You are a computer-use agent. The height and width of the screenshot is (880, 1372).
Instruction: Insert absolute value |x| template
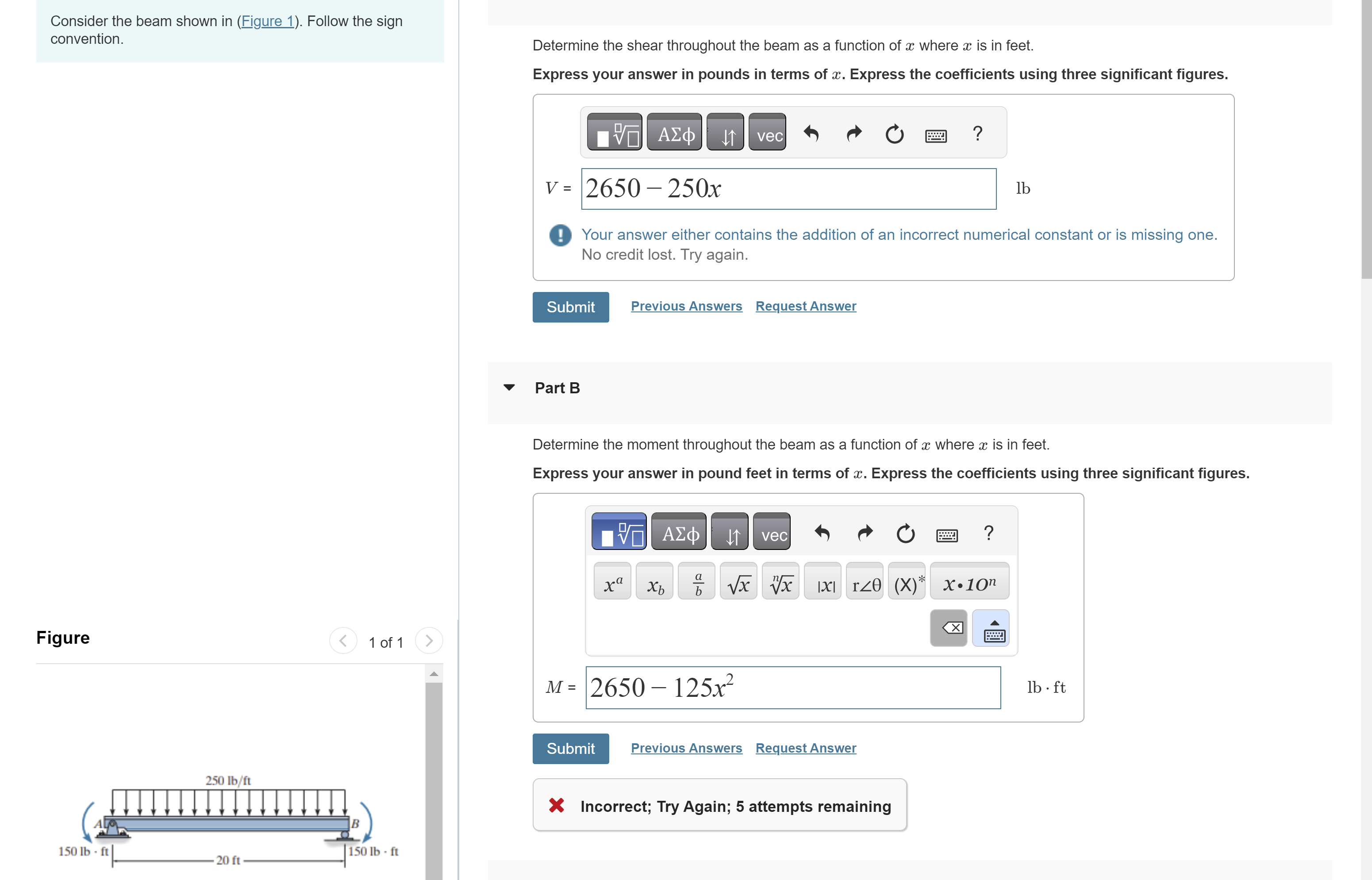823,582
